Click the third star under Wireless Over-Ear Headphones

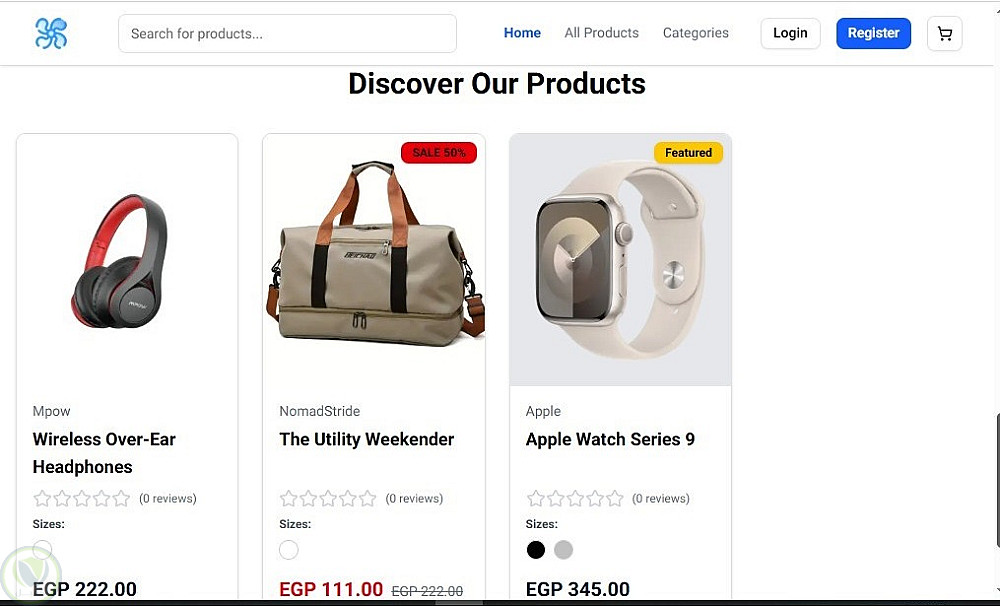(x=82, y=498)
